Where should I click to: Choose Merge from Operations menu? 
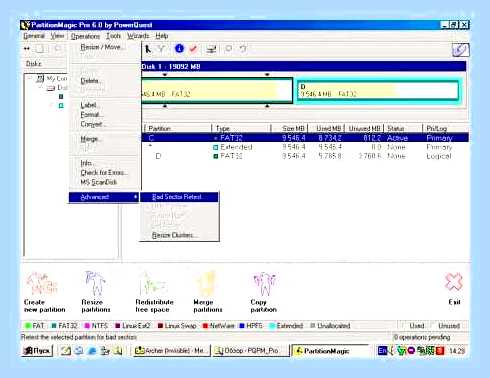(104, 139)
